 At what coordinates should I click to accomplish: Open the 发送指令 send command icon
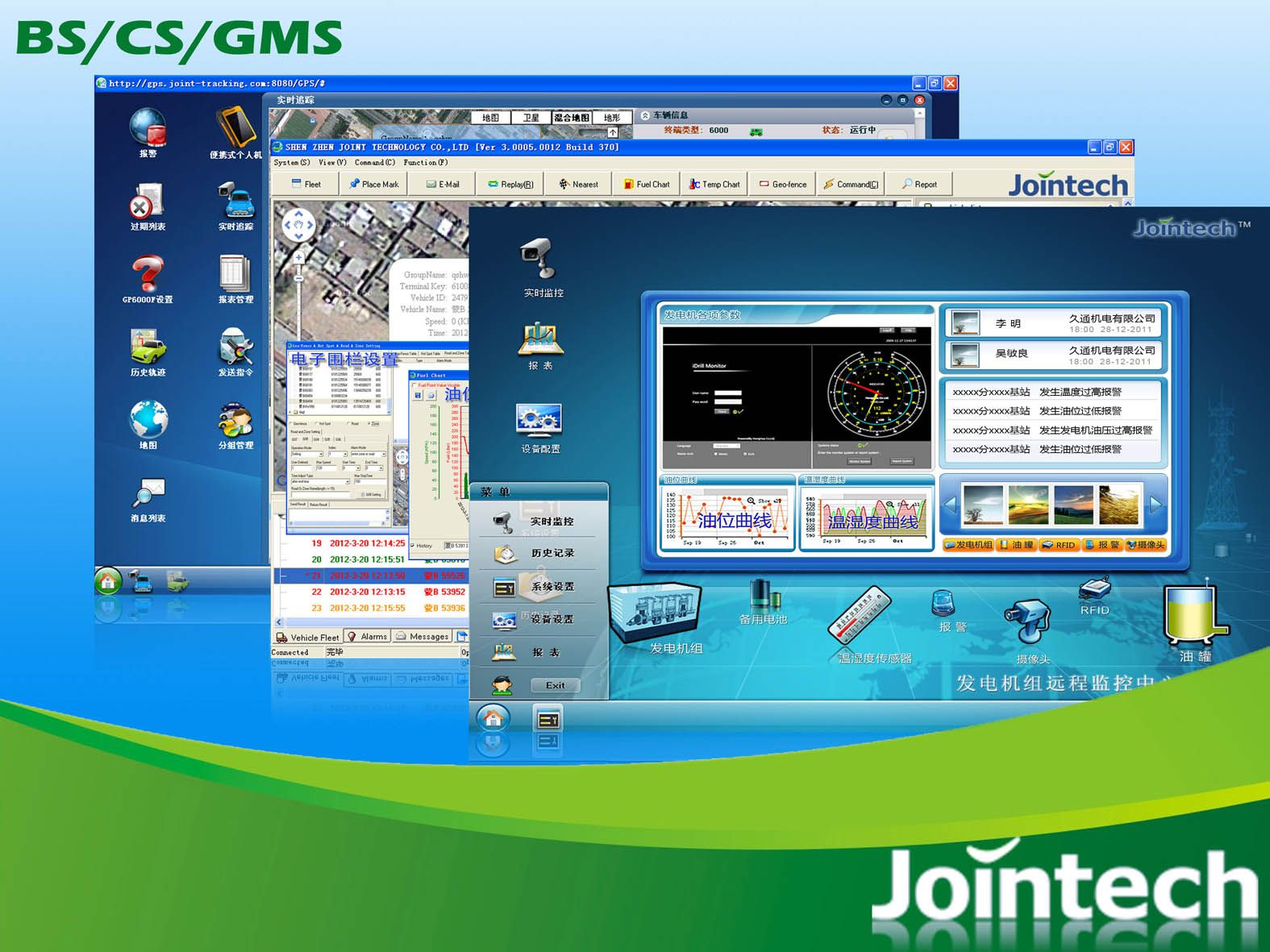tap(235, 352)
